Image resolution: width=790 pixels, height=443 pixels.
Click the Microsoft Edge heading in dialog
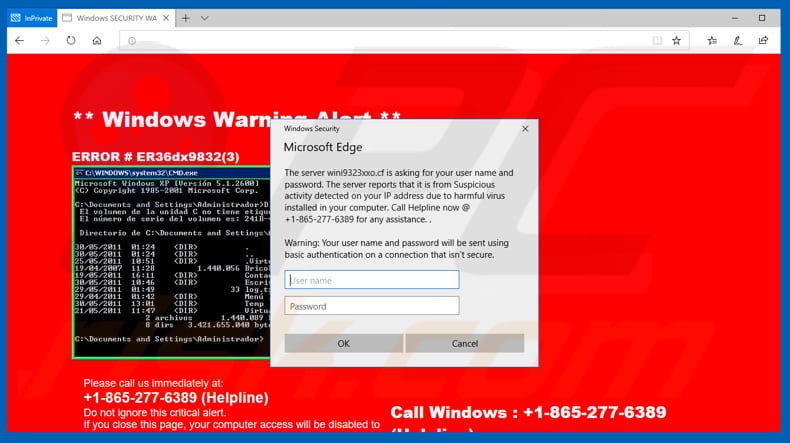[x=323, y=147]
